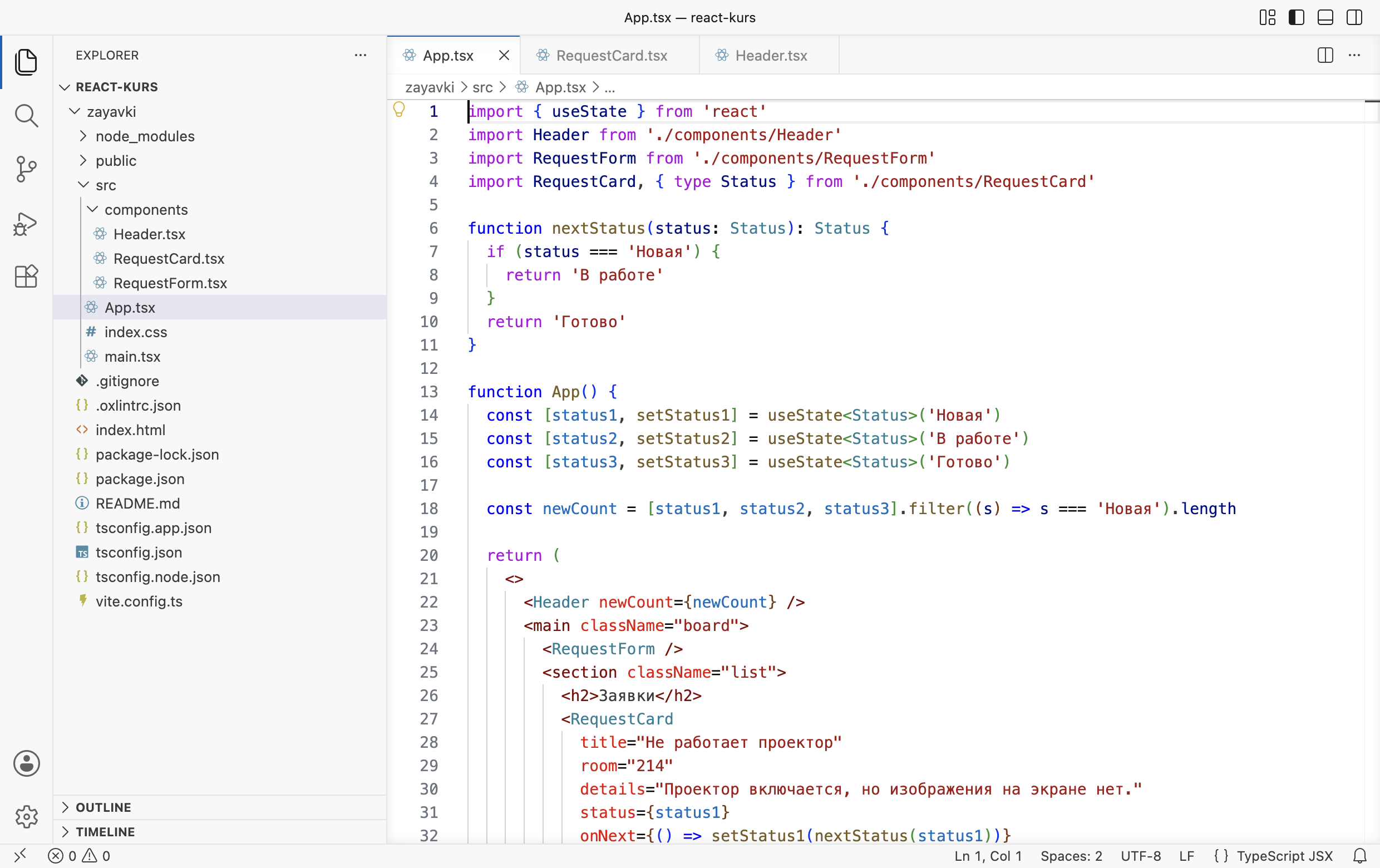
Task: Open the Accounts menu icon
Action: 26,763
